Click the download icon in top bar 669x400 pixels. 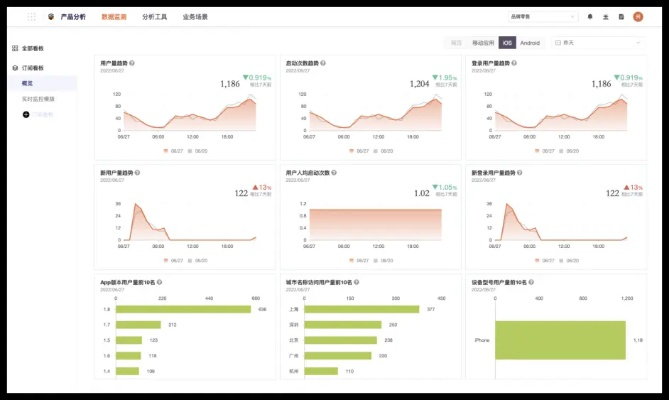(x=605, y=17)
